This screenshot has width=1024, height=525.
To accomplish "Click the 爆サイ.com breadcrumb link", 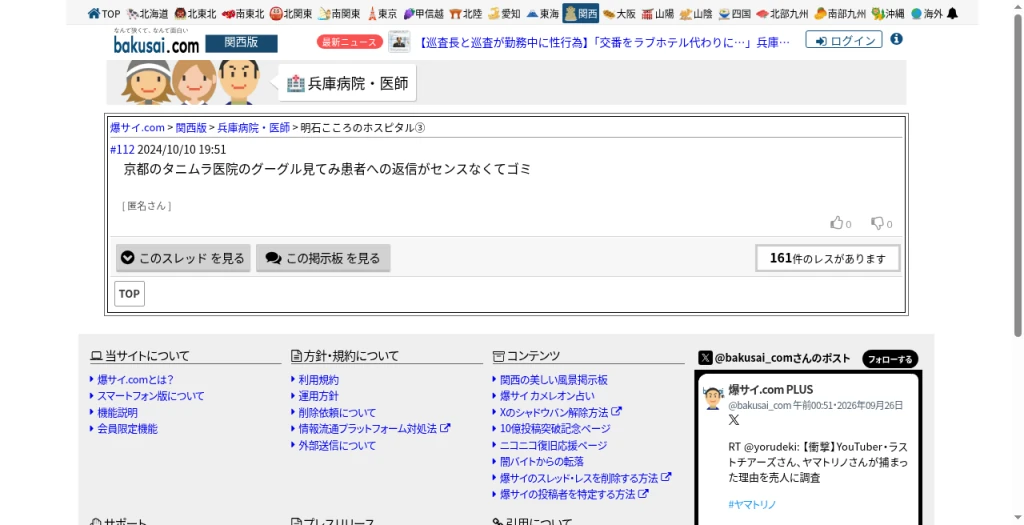I will 137,127.
